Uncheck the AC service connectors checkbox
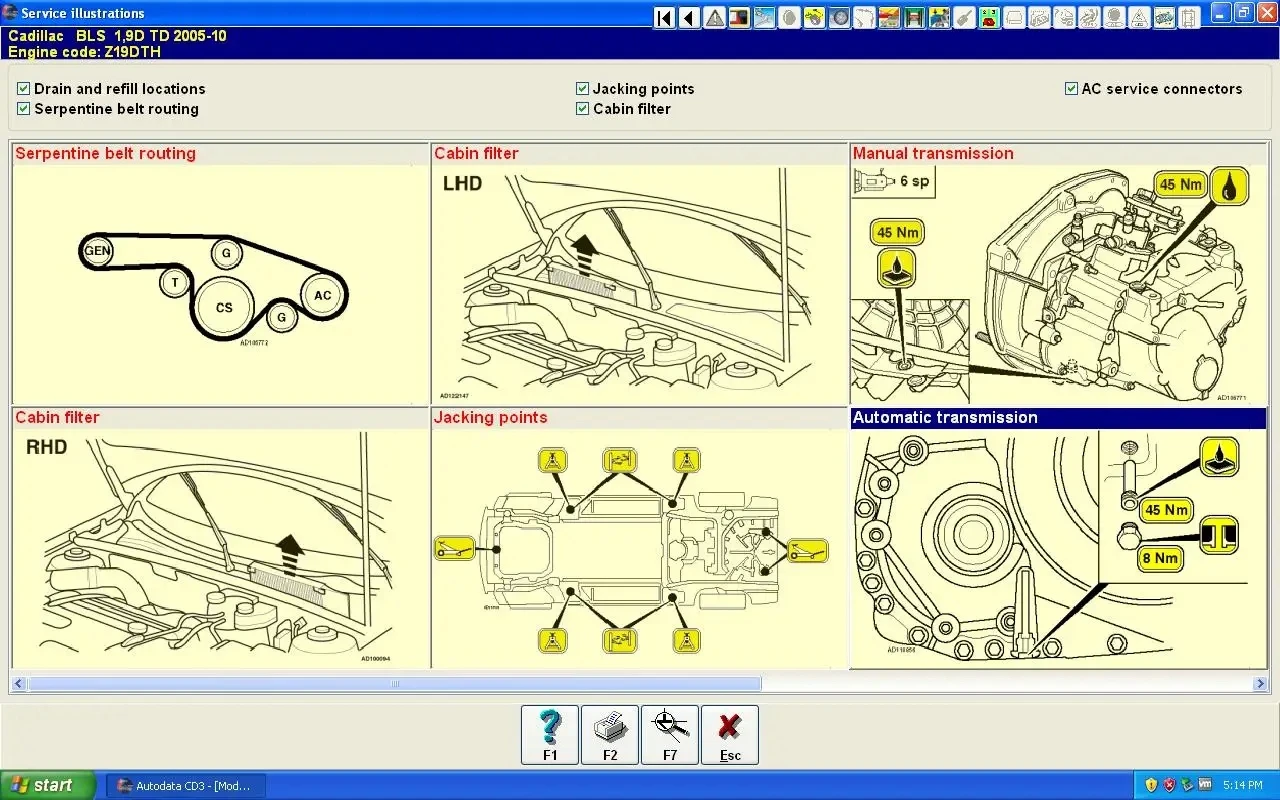The height and width of the screenshot is (800, 1280). point(1070,88)
